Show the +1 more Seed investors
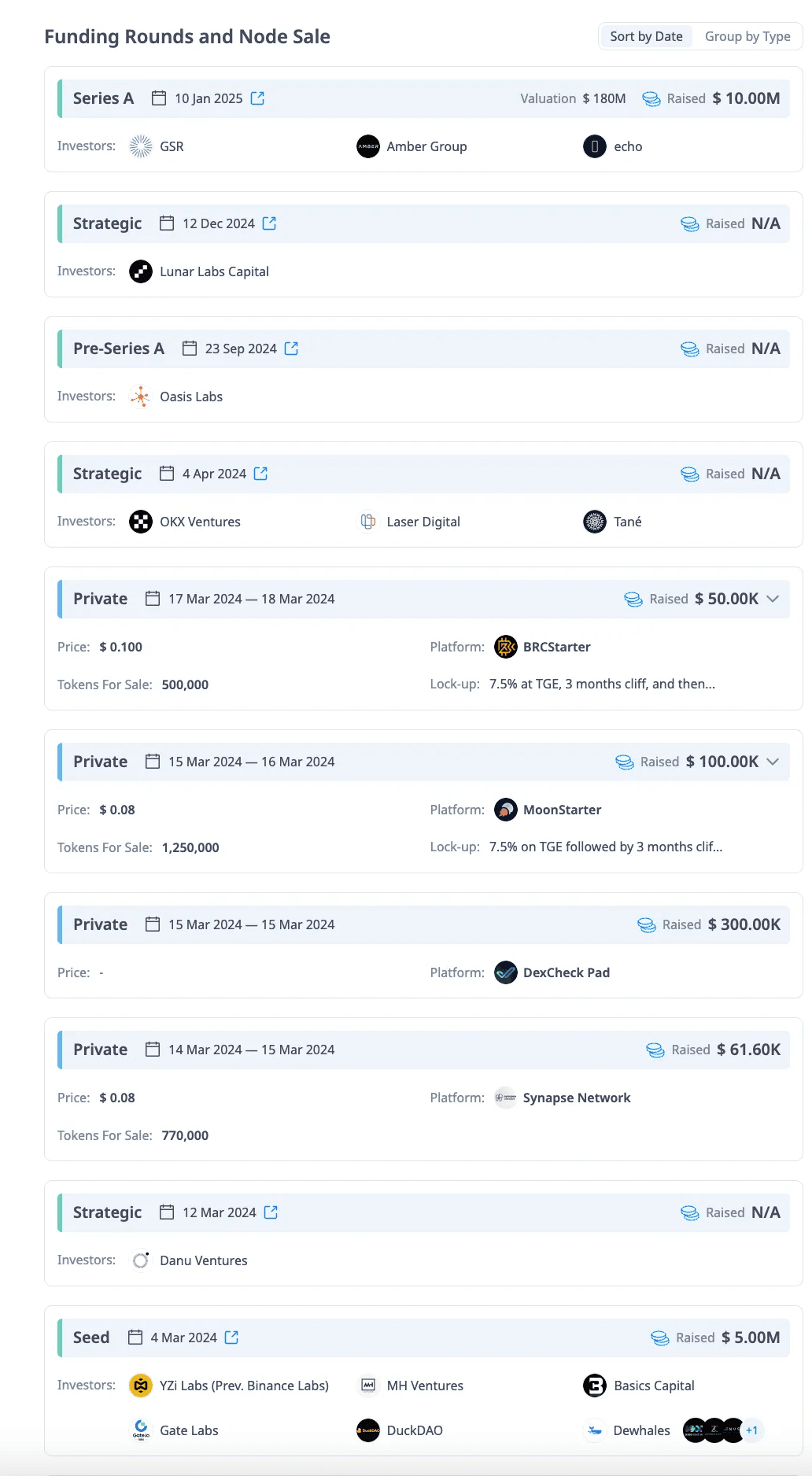Viewport: 812px width, 1476px height. click(x=752, y=1430)
